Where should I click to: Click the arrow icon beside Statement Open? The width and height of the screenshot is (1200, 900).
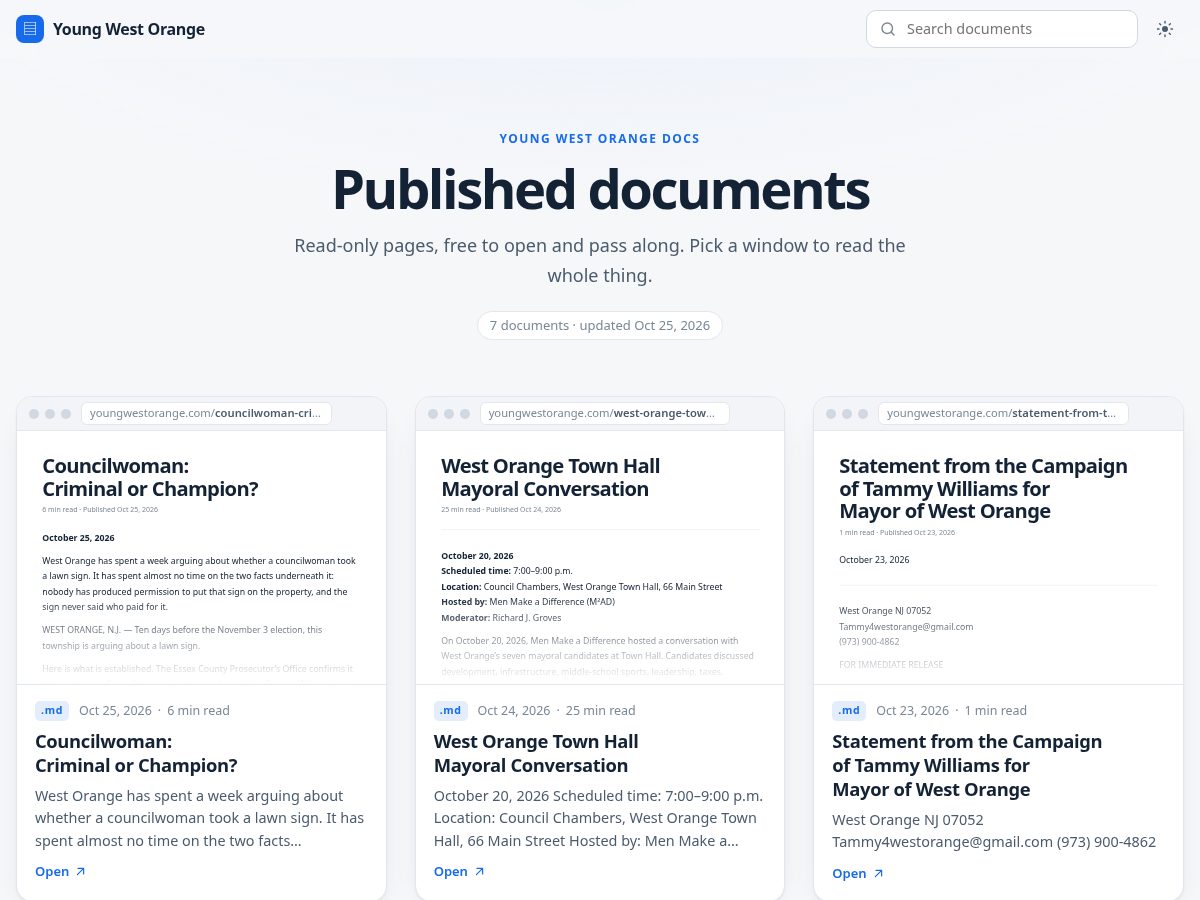coord(878,873)
